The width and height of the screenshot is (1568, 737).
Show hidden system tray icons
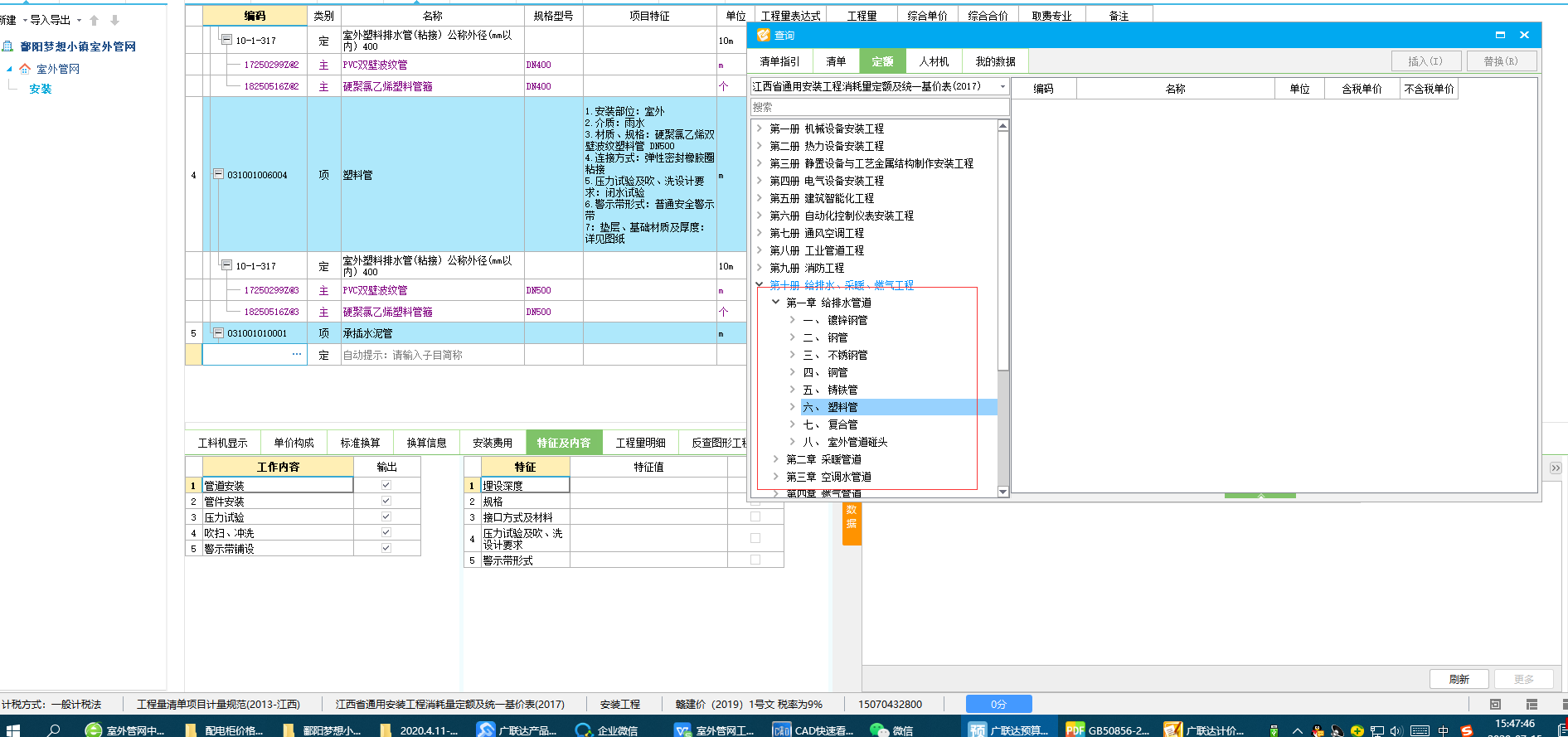click(x=1298, y=730)
